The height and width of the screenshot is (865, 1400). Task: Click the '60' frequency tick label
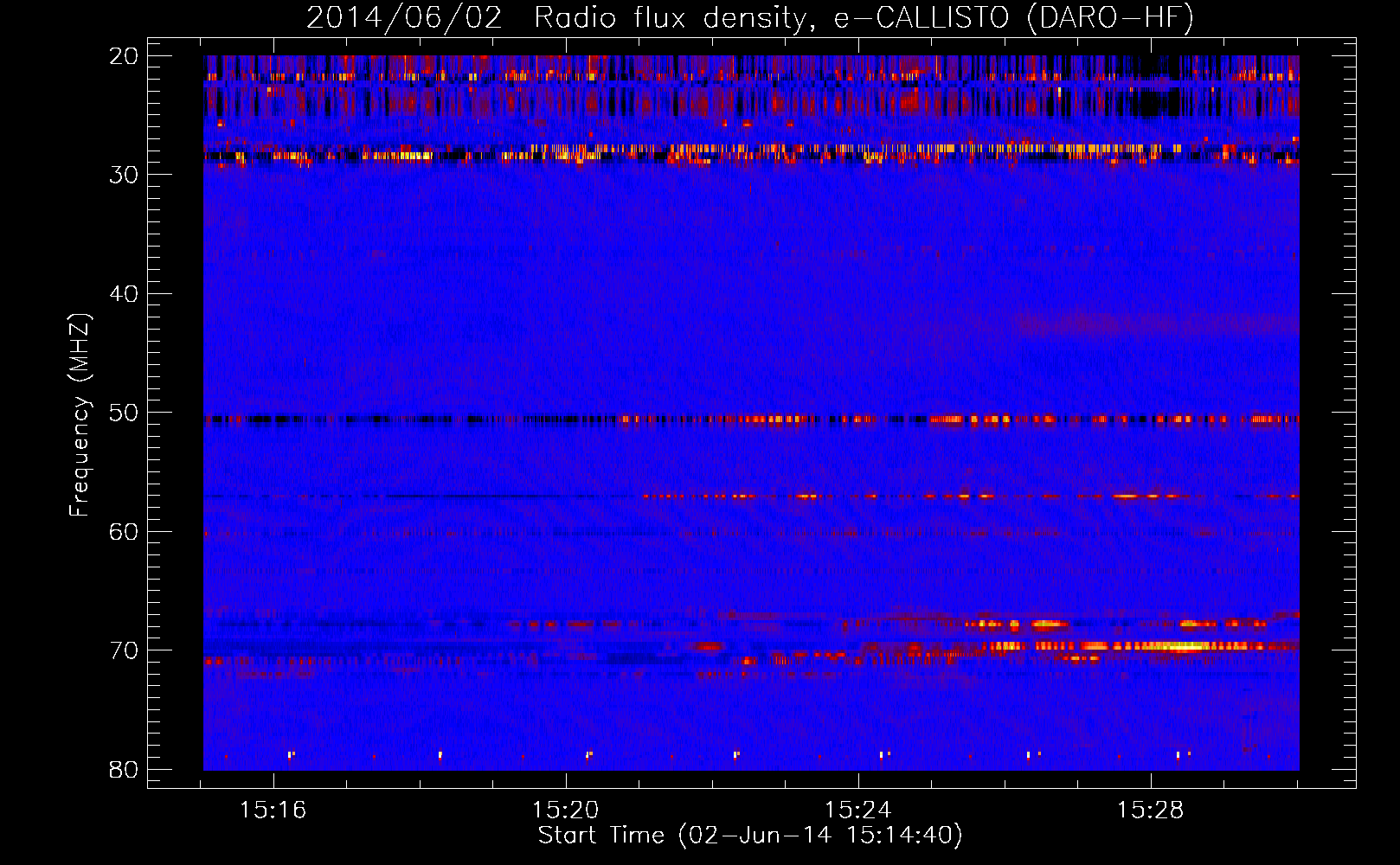pos(124,532)
